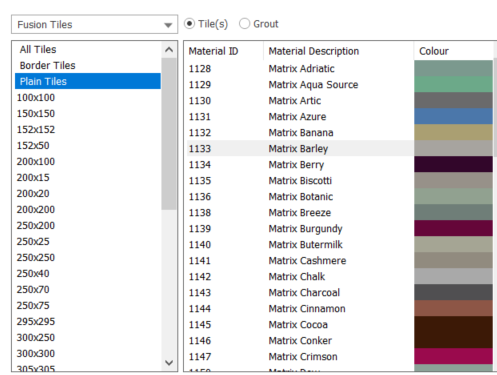Sort by the Colour column header
497x375 pixels.
[x=453, y=51]
